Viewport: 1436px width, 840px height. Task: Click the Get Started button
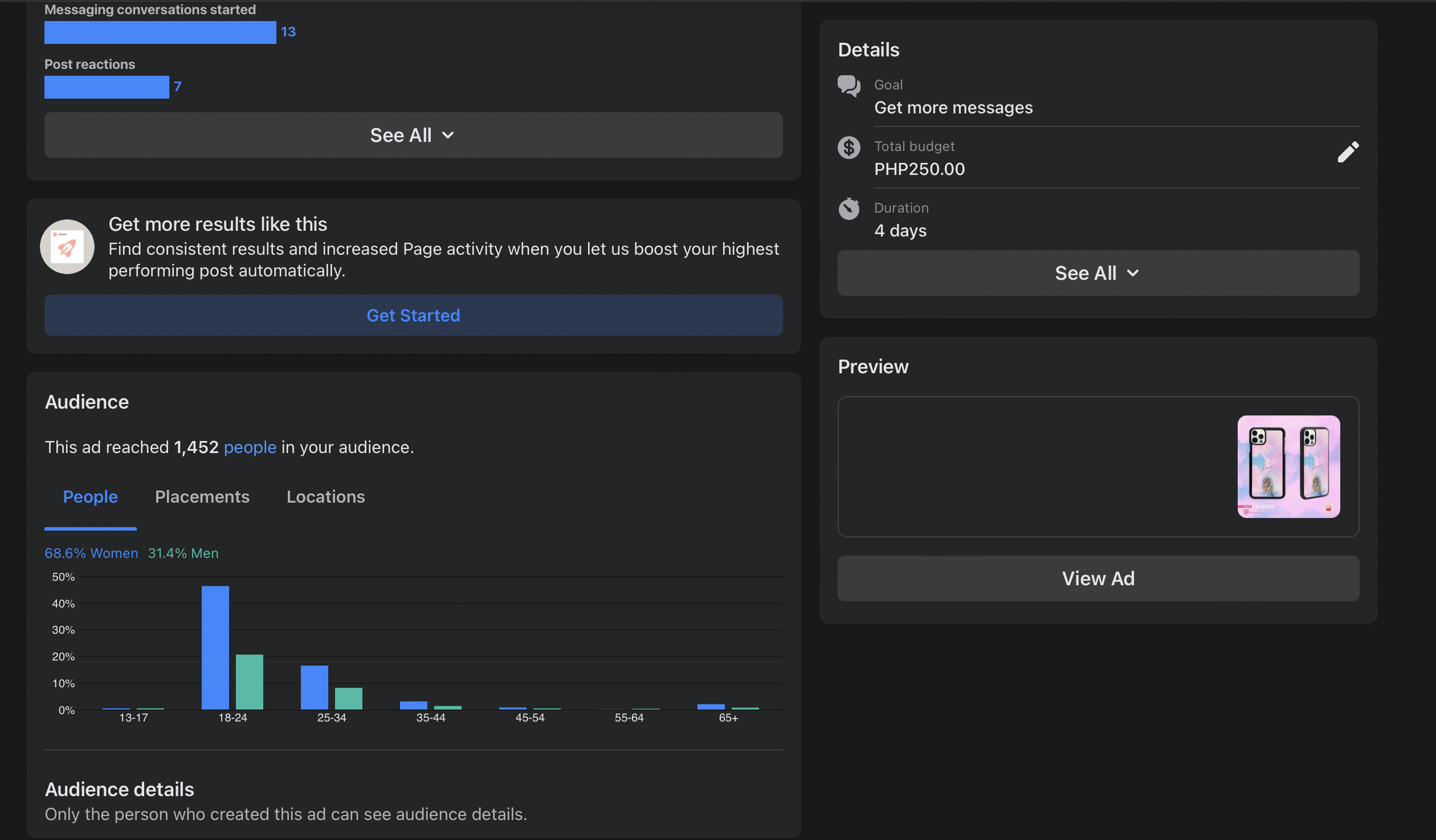tap(413, 315)
